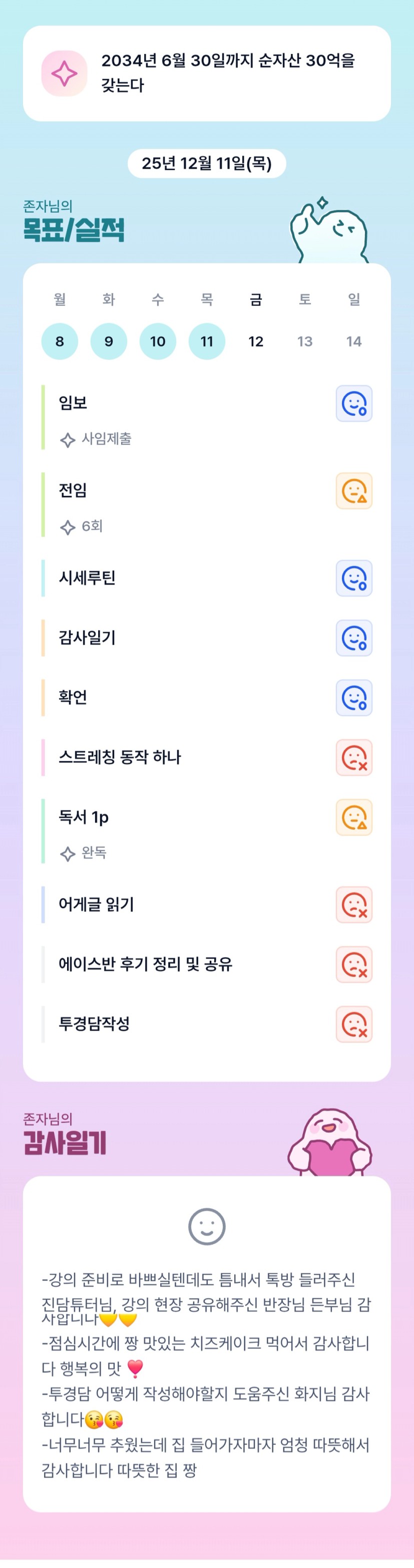This screenshot has width=414, height=1568.
Task: Open the 2034 net worth goal card
Action: [228, 73]
